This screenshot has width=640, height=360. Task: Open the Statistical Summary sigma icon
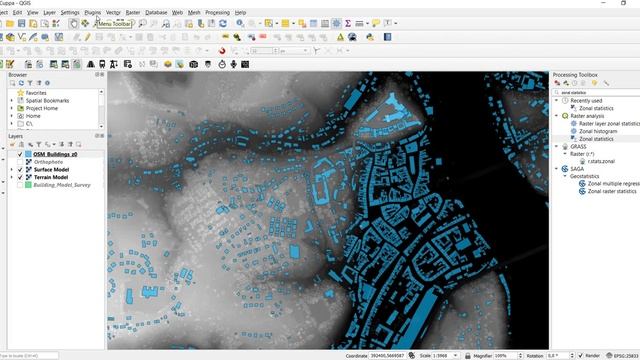(x=348, y=24)
